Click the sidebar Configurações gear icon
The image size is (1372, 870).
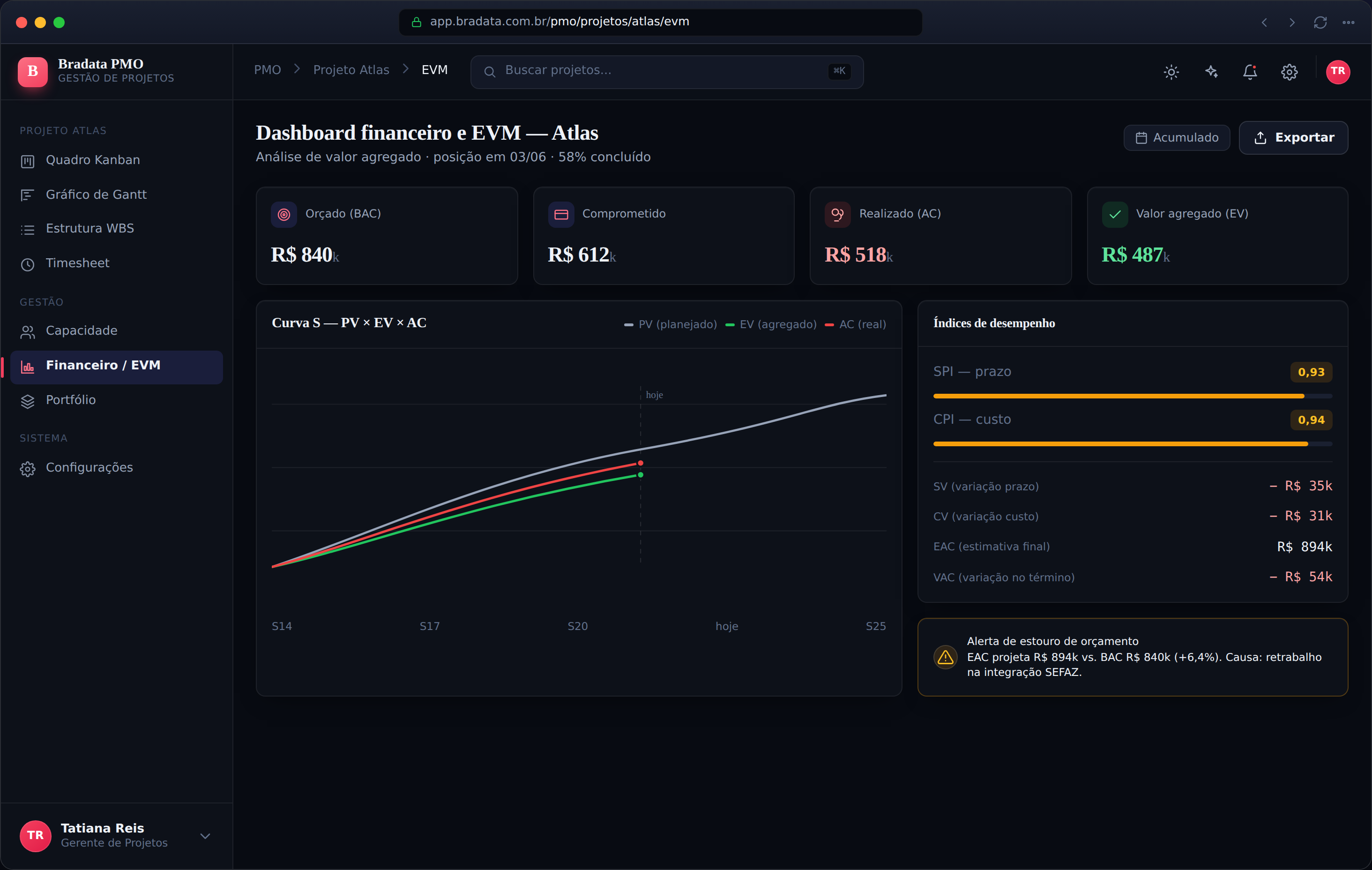(x=27, y=469)
